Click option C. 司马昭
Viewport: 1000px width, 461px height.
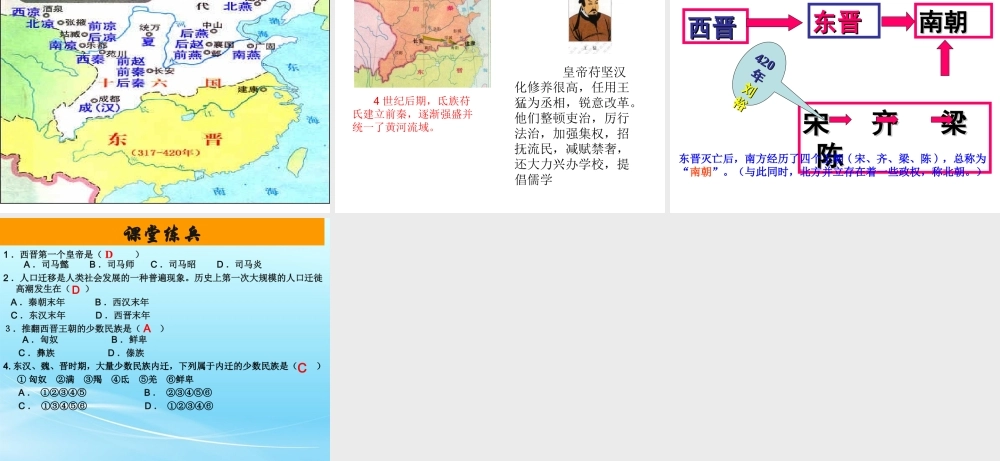click(x=173, y=264)
